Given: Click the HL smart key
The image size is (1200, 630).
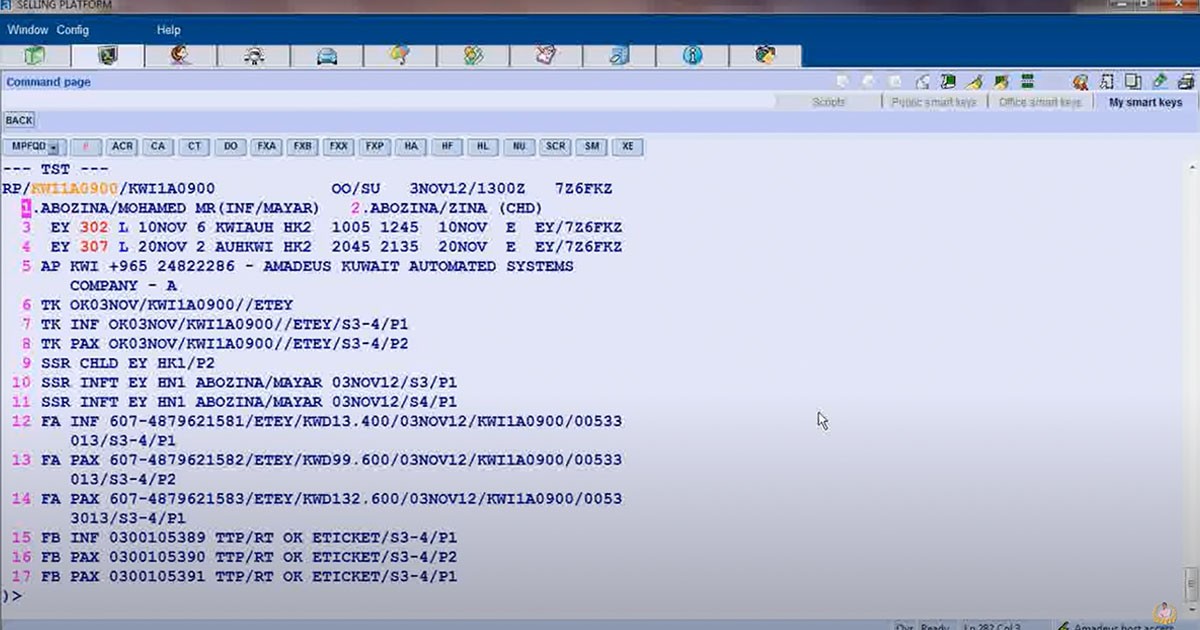Looking at the screenshot, I should (x=482, y=146).
